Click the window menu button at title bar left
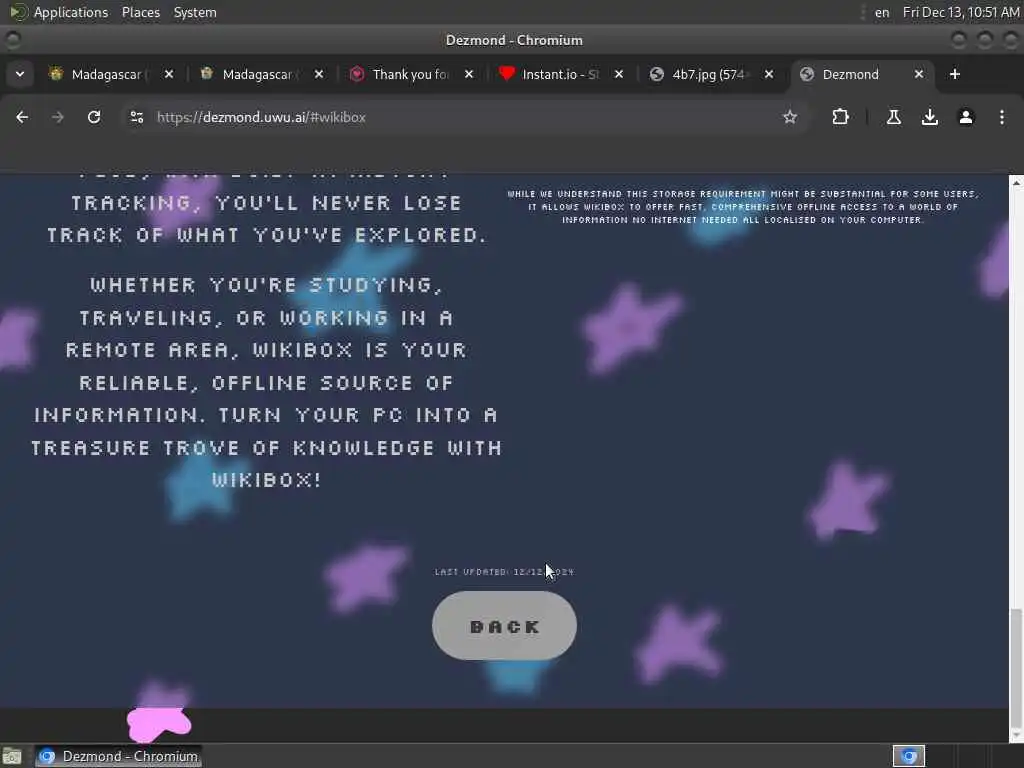 point(12,40)
